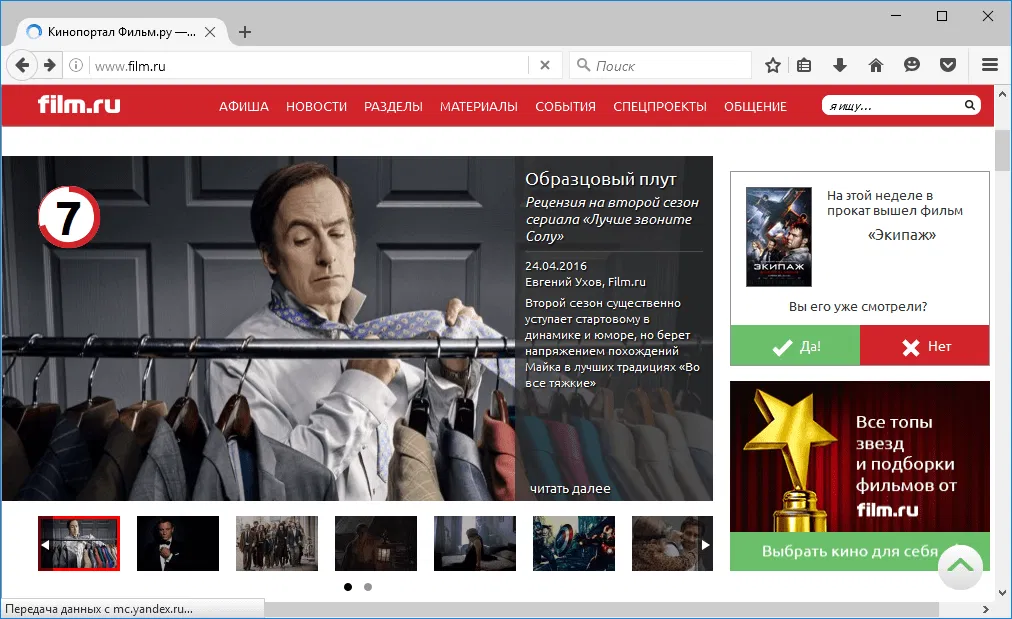The image size is (1012, 619).
Task: Click 'Выбрать кино для себя' green button
Action: [x=849, y=551]
